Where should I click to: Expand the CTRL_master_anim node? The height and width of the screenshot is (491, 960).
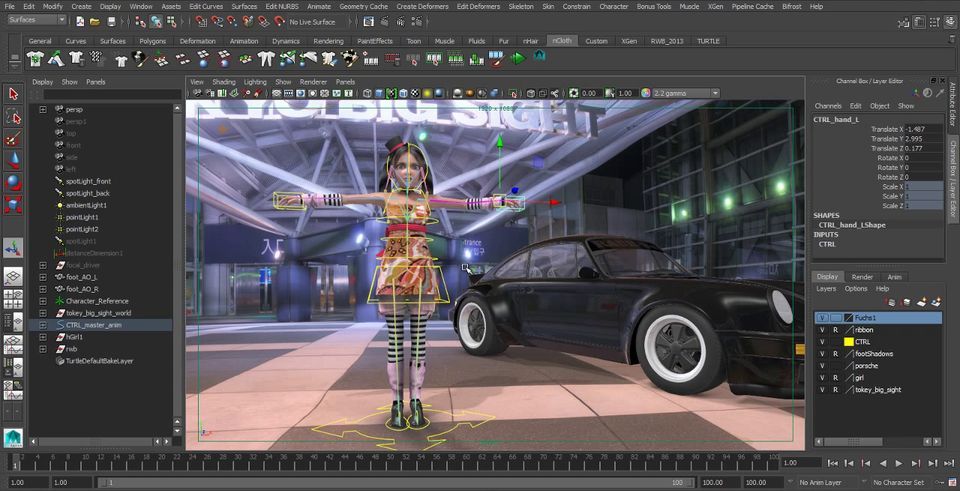43,325
